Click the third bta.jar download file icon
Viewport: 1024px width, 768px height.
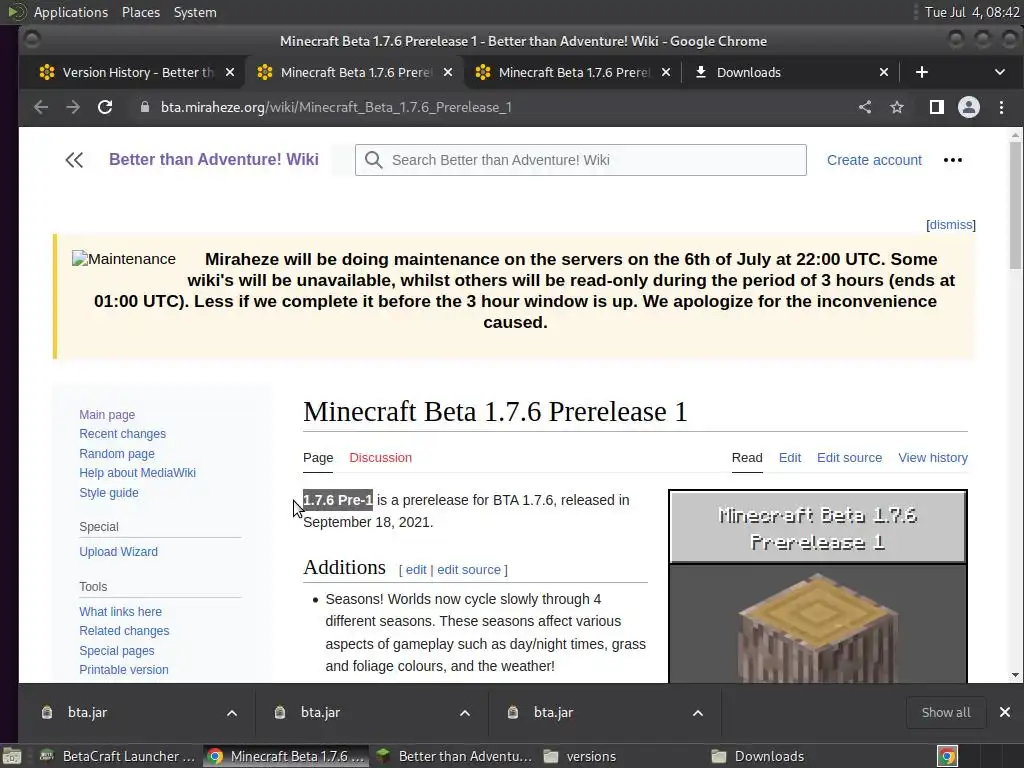[x=513, y=712]
